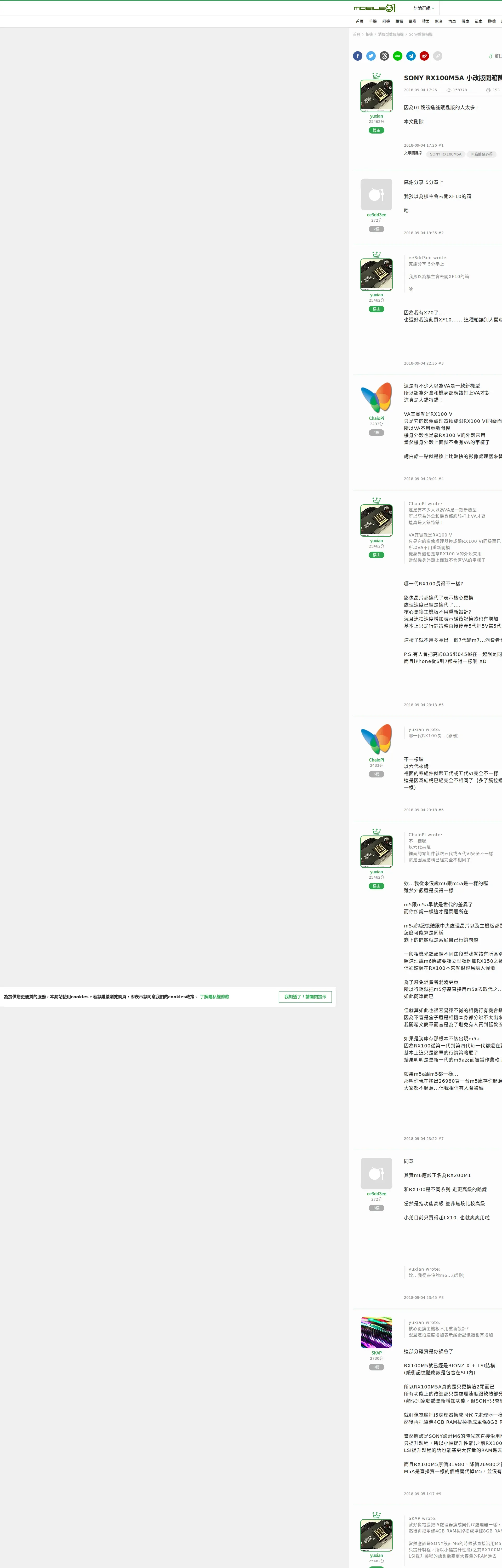
Task: Click the thread title SONY RX100M5A 小改版開箱
Action: pyautogui.click(x=453, y=78)
